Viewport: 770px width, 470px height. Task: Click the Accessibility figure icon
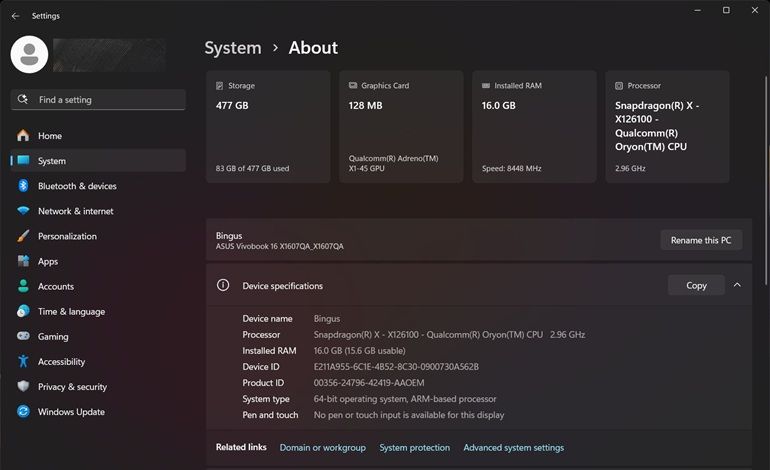pos(23,361)
